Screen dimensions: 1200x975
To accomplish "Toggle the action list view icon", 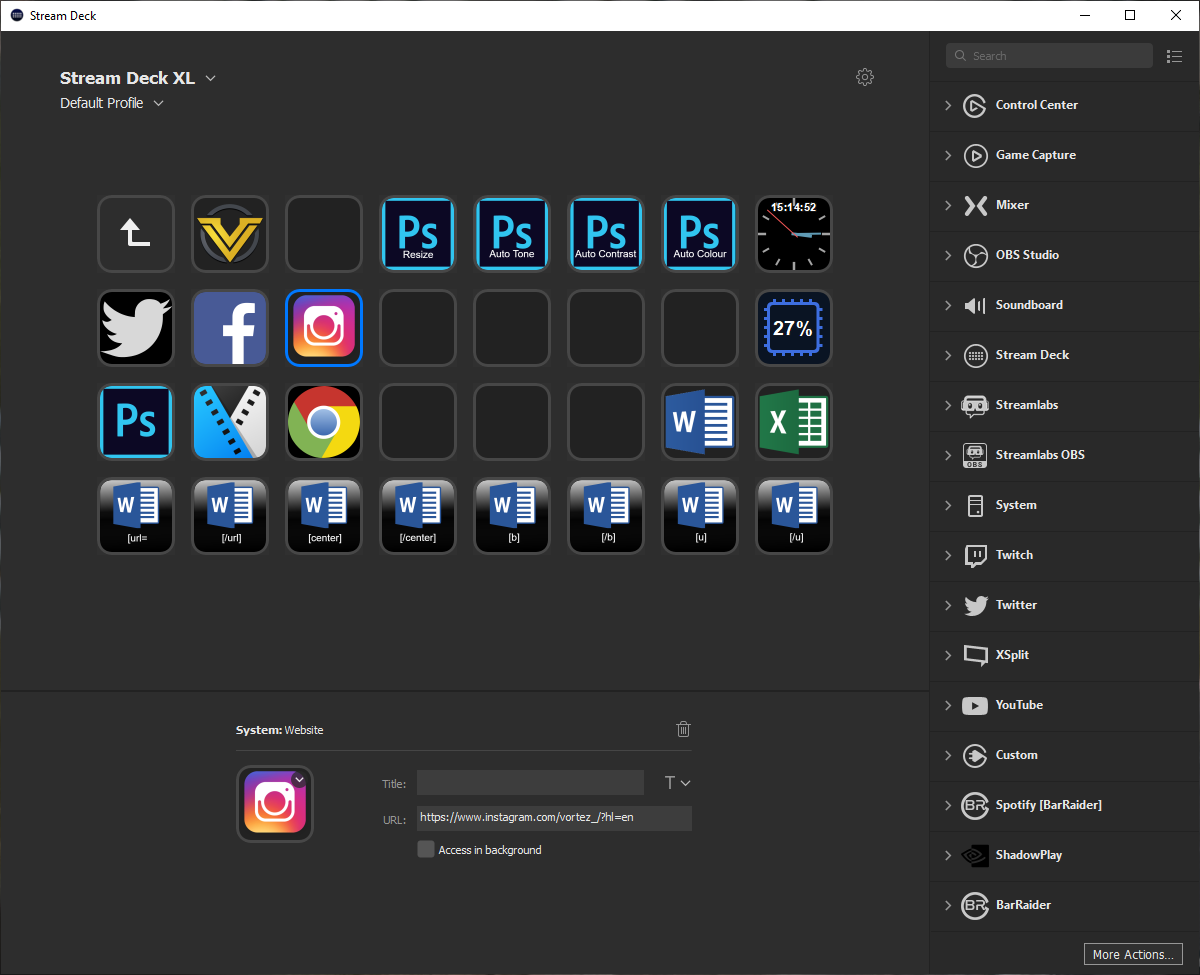I will pos(1175,56).
